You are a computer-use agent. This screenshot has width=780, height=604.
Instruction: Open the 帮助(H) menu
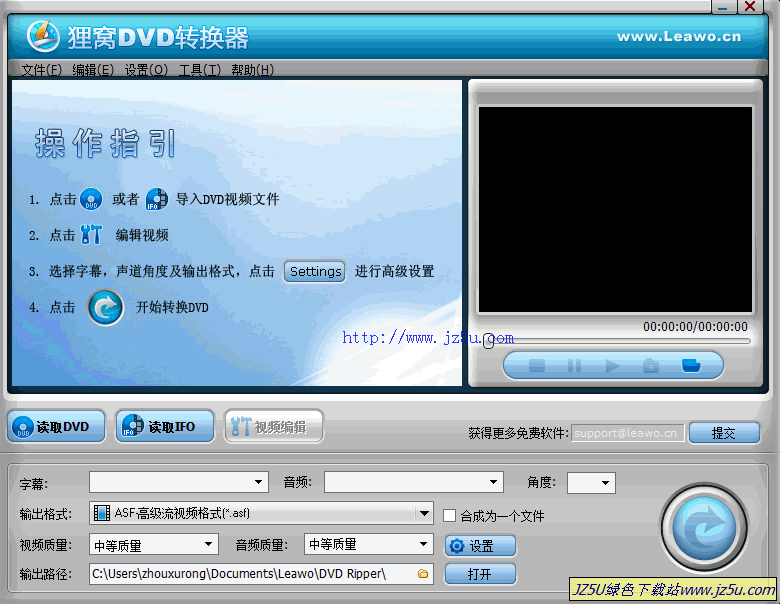[x=252, y=70]
